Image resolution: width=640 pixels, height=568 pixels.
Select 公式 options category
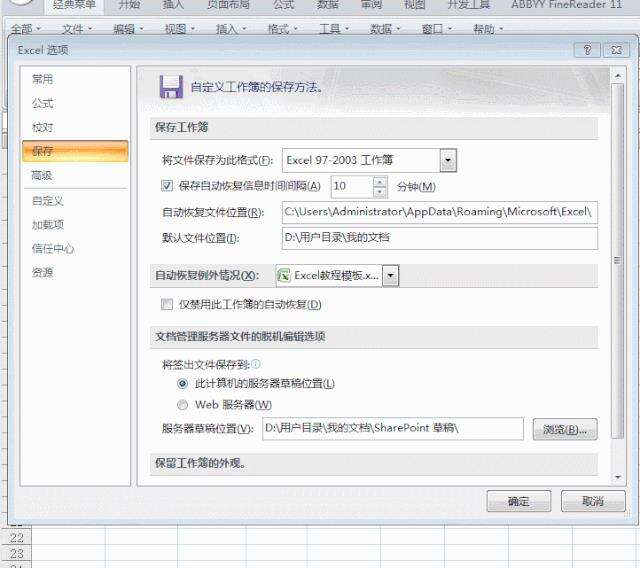[75, 103]
